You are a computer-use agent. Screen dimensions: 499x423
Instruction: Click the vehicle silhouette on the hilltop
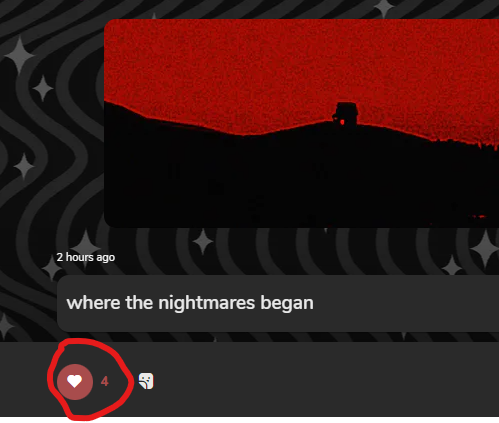pos(345,114)
